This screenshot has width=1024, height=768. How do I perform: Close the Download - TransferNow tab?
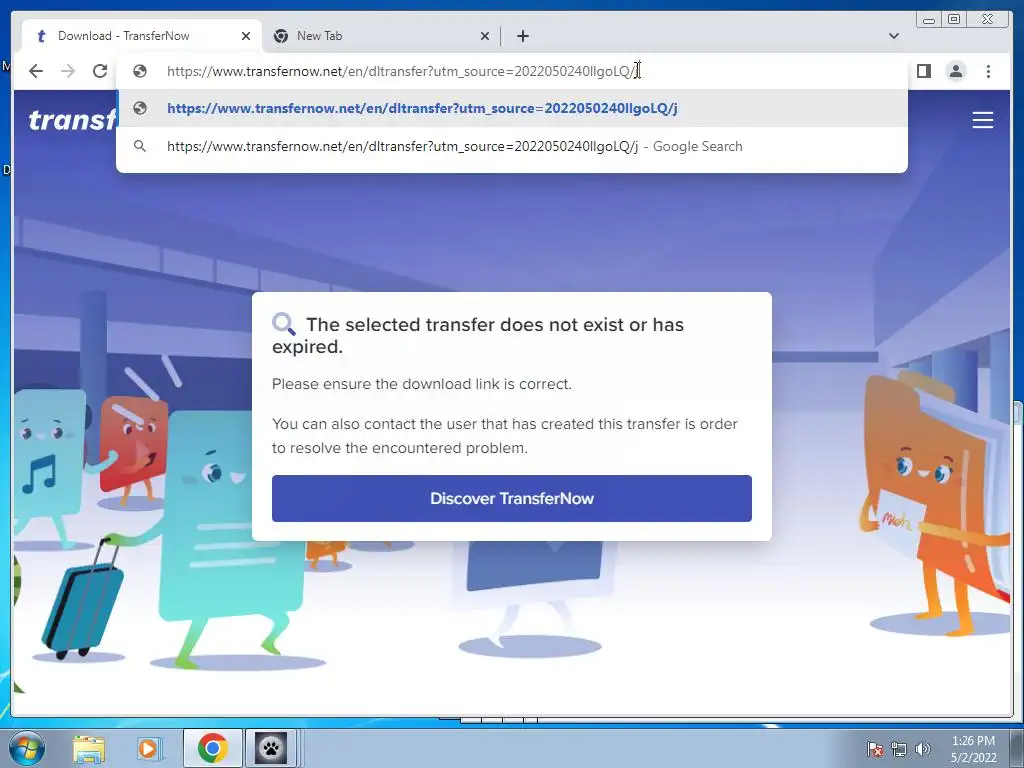(246, 36)
